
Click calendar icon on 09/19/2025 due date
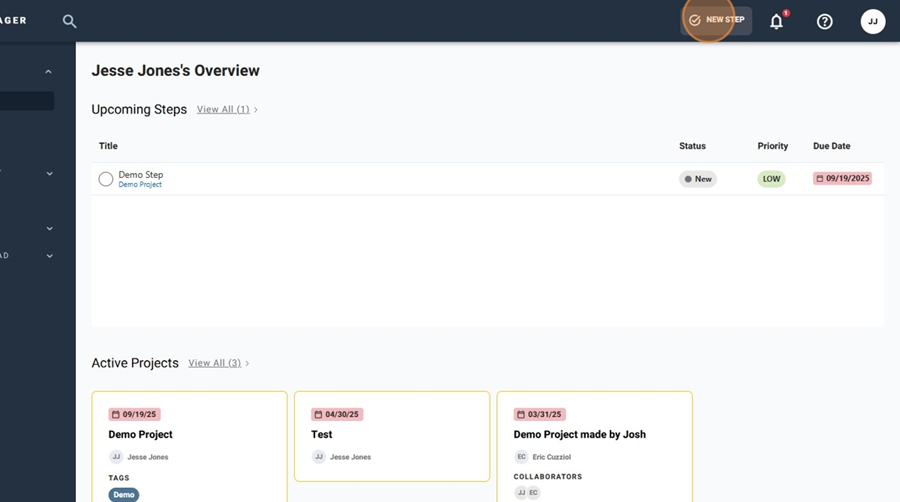pos(820,178)
